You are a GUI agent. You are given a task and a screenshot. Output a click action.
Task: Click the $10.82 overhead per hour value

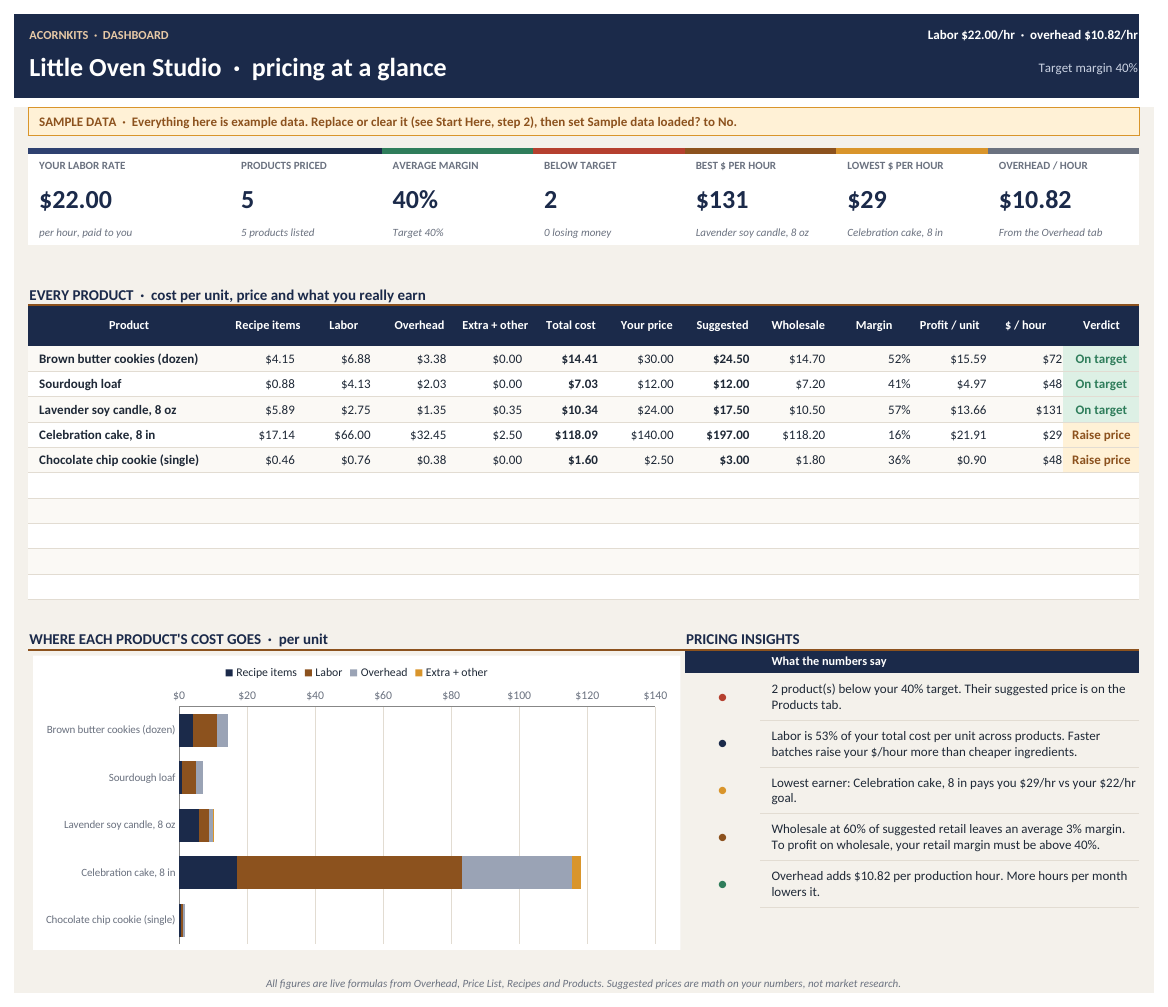point(1035,200)
